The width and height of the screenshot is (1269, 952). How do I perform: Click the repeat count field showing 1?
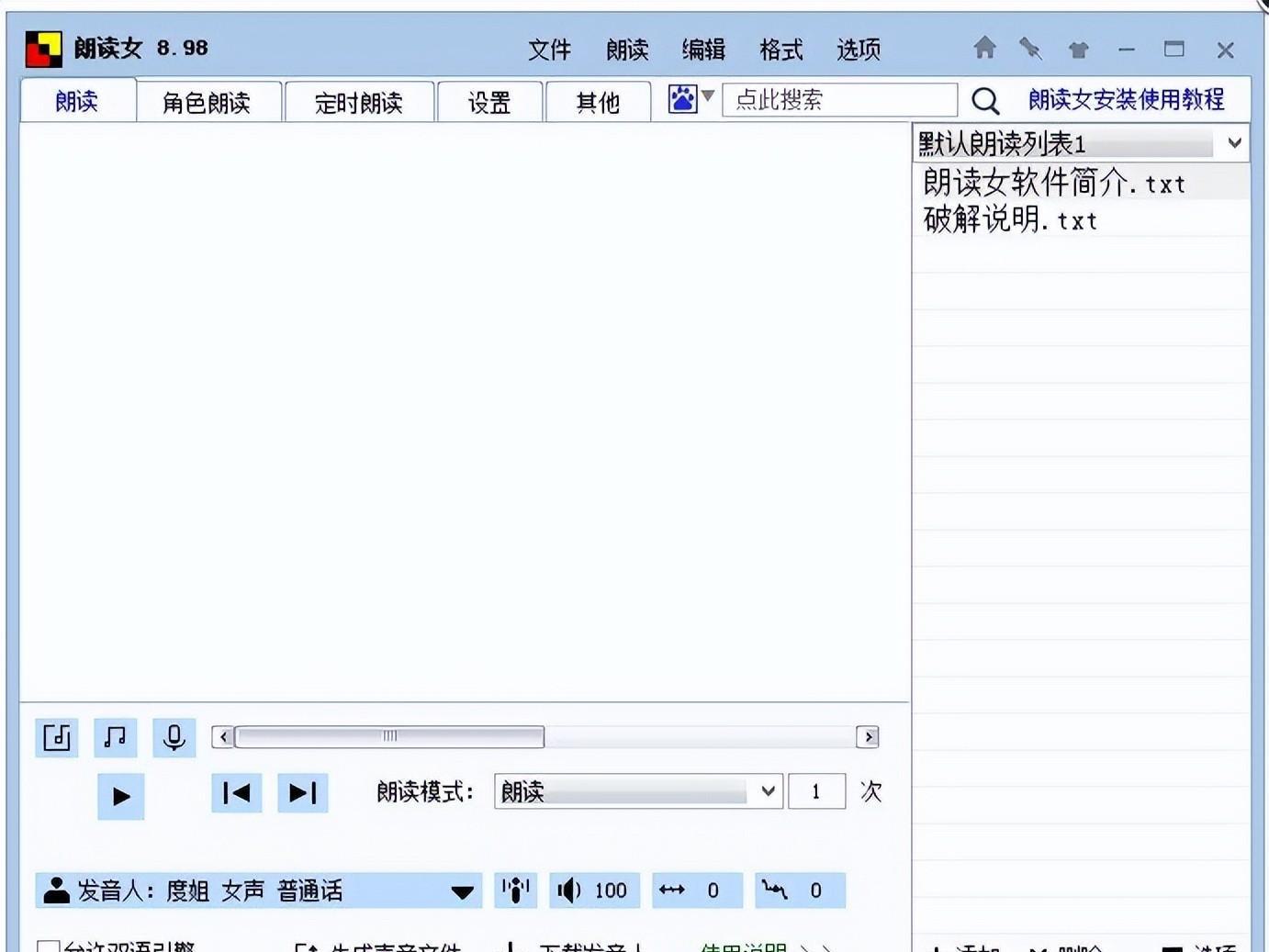click(x=816, y=791)
